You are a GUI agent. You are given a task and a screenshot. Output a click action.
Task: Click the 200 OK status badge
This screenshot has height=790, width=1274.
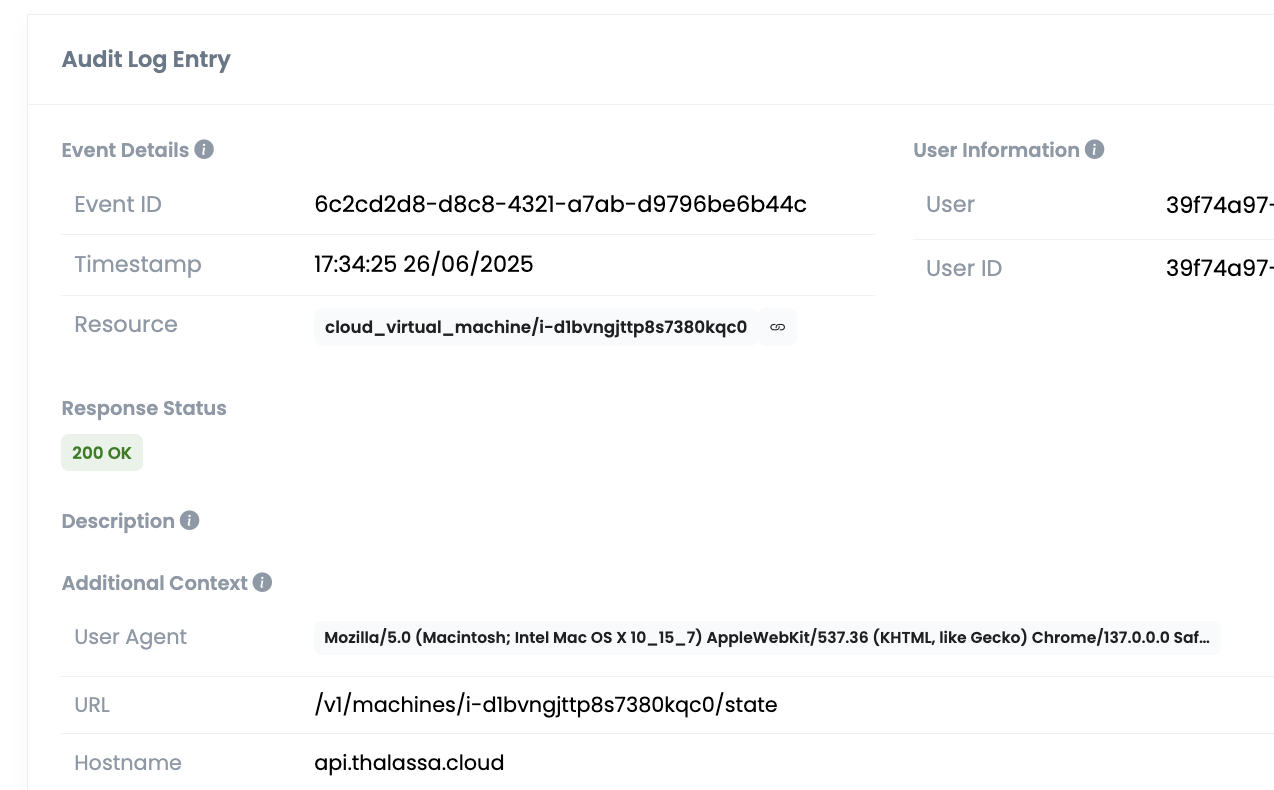(101, 452)
